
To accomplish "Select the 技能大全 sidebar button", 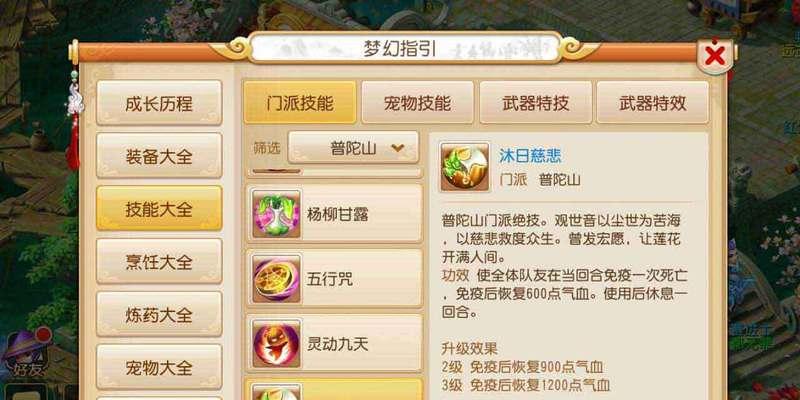I will (x=159, y=208).
